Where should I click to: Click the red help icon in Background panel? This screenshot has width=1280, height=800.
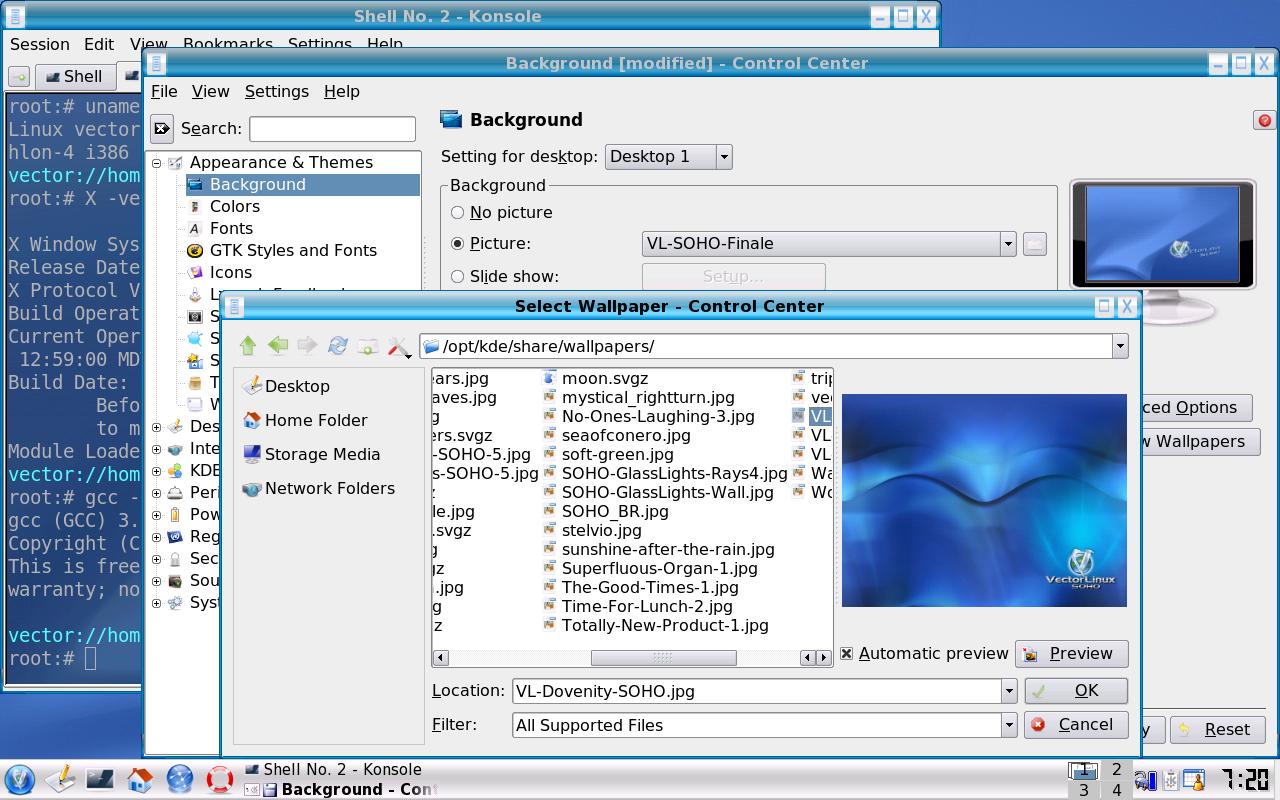[x=1264, y=120]
